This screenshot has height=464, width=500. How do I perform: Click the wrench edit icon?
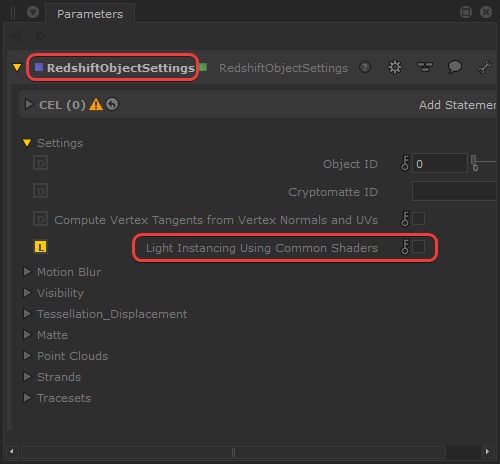485,67
